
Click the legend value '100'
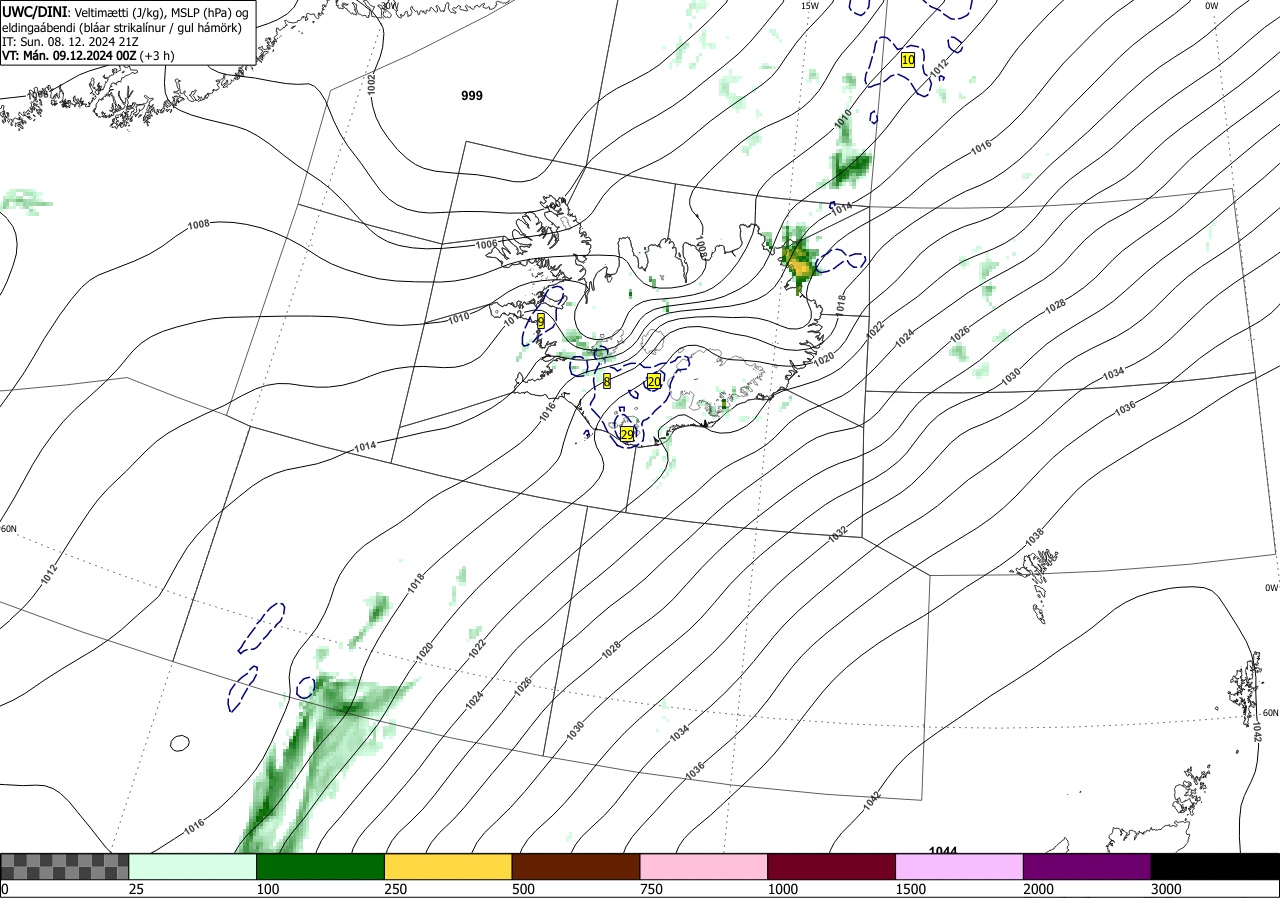[x=267, y=889]
